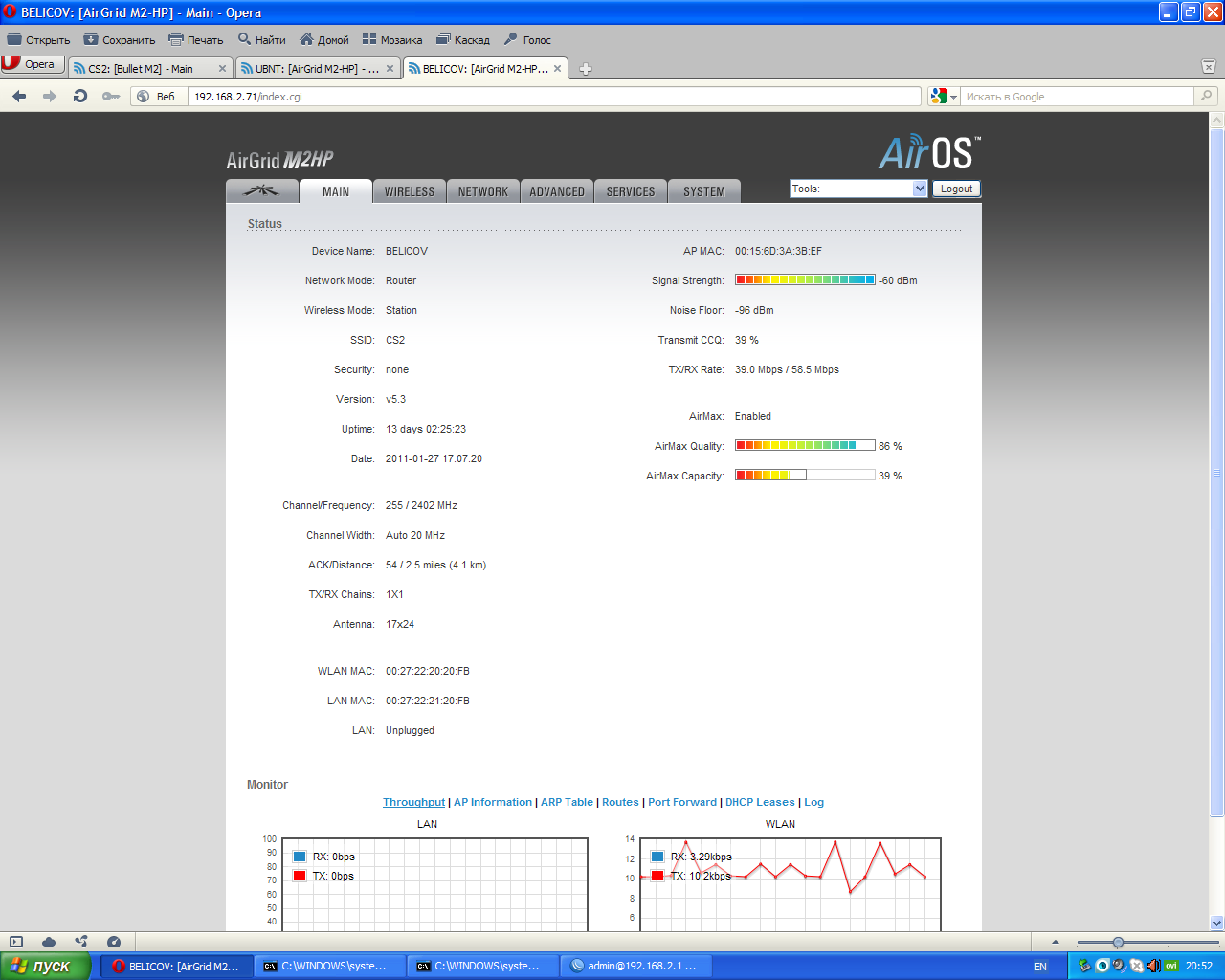The width and height of the screenshot is (1225, 980).
Task: Click the AirOS logo
Action: coord(929,151)
